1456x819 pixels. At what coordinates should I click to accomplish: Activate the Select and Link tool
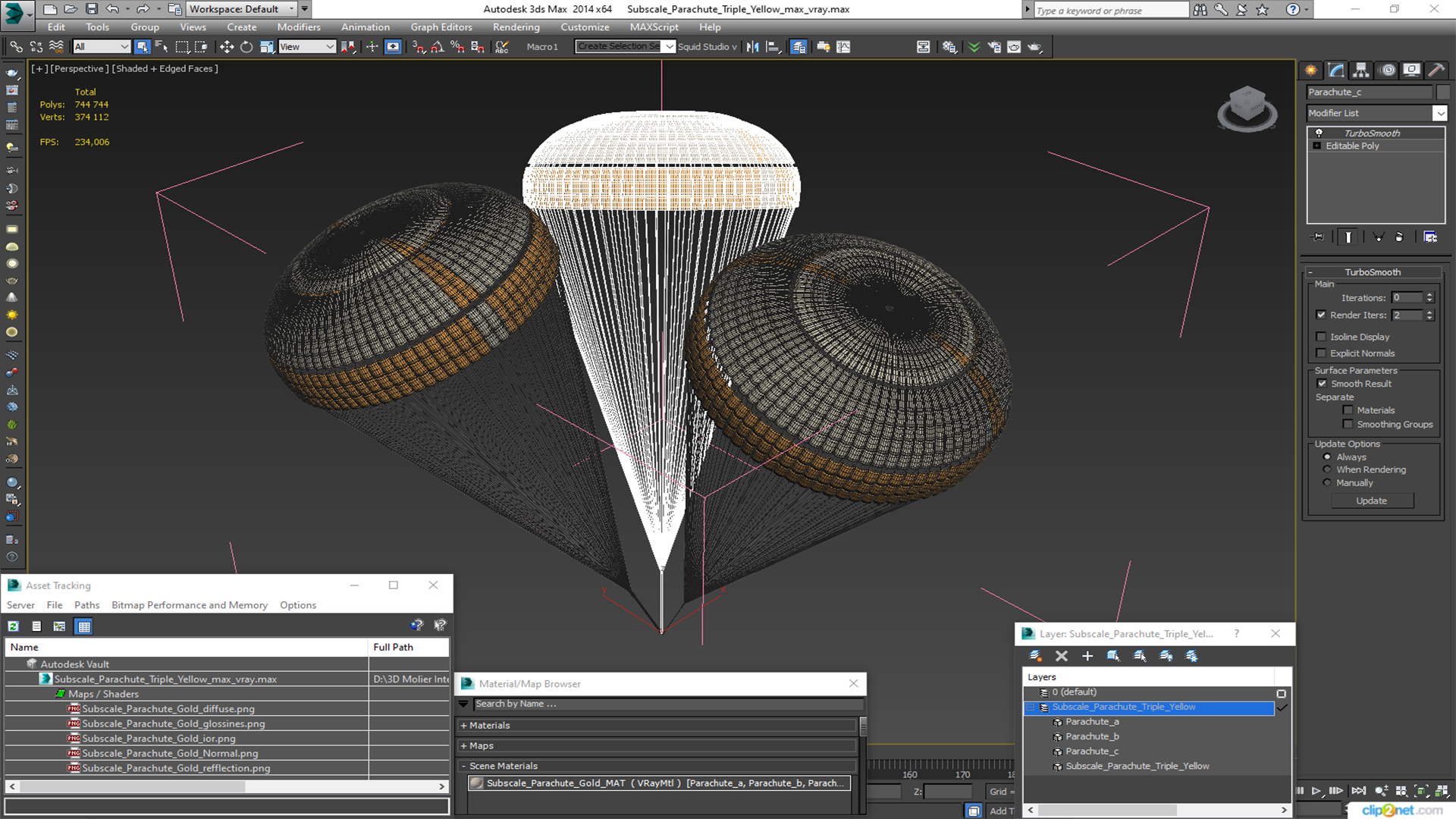[16, 47]
